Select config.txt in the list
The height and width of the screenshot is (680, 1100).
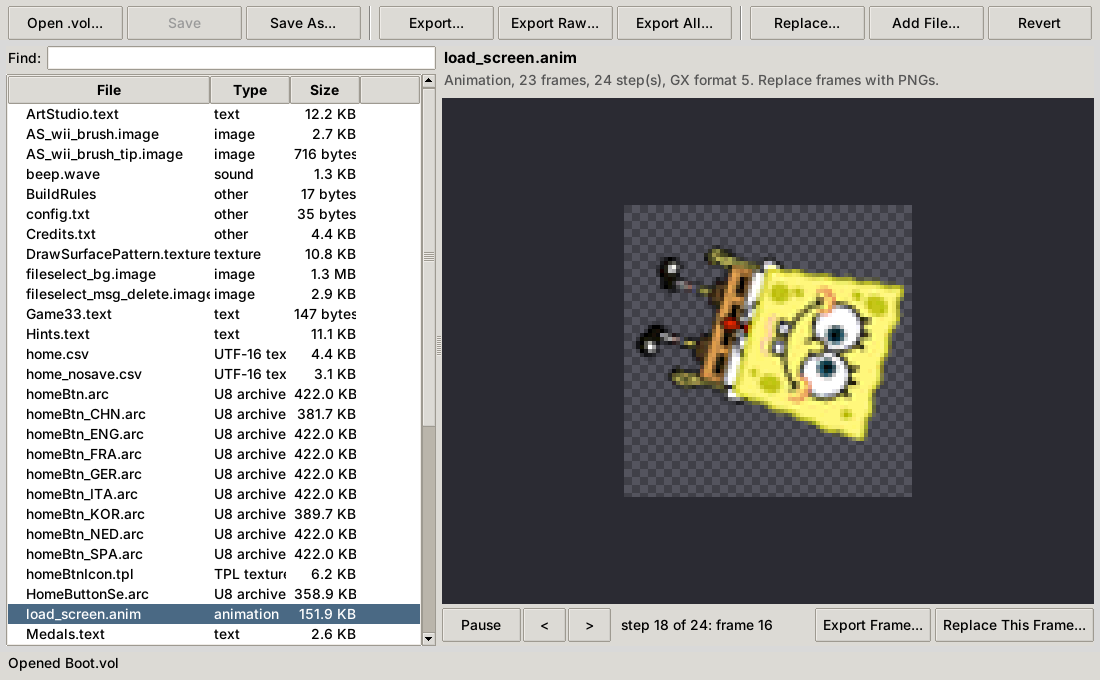pyautogui.click(x=214, y=214)
